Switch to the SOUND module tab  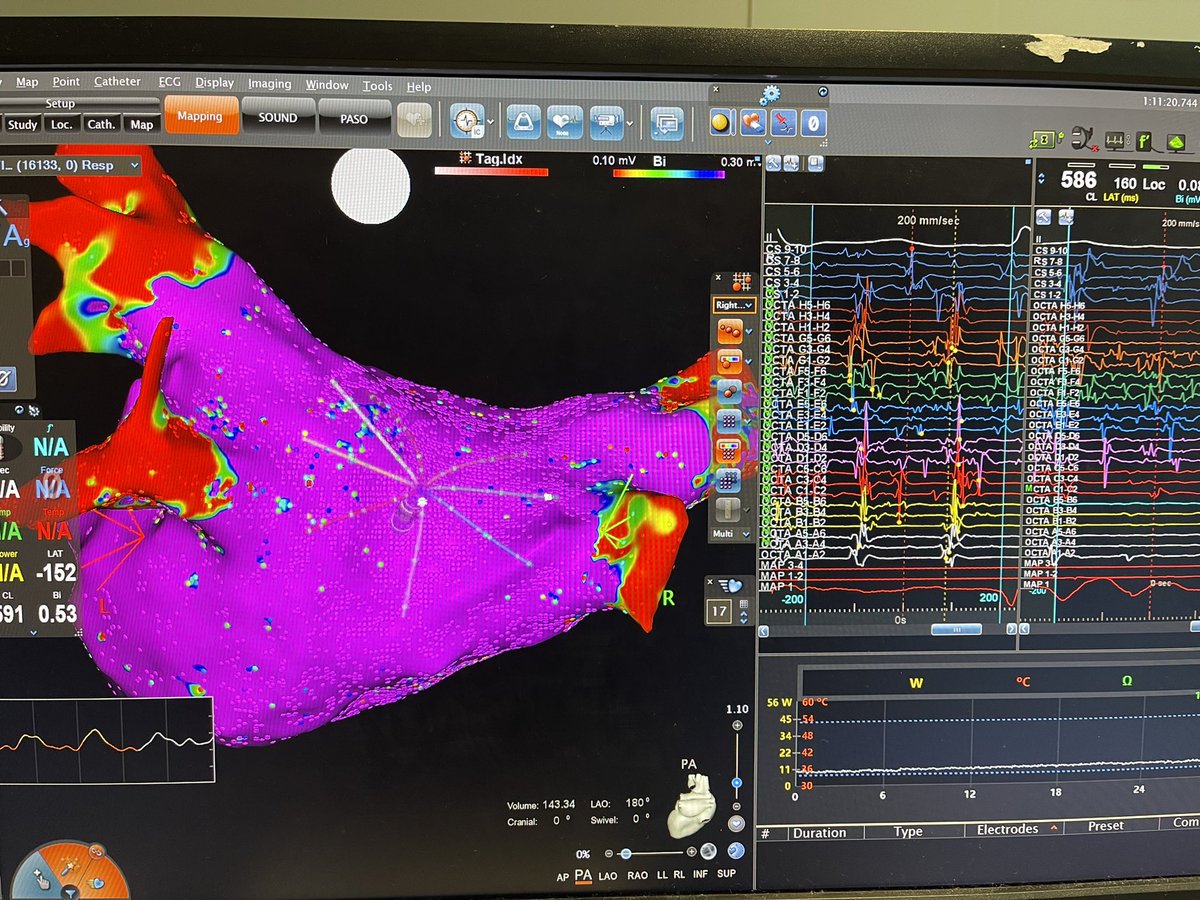277,117
